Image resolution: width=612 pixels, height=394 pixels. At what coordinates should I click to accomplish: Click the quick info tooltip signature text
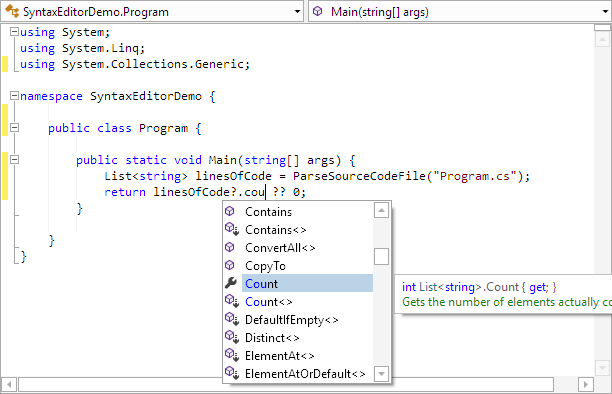click(x=479, y=287)
